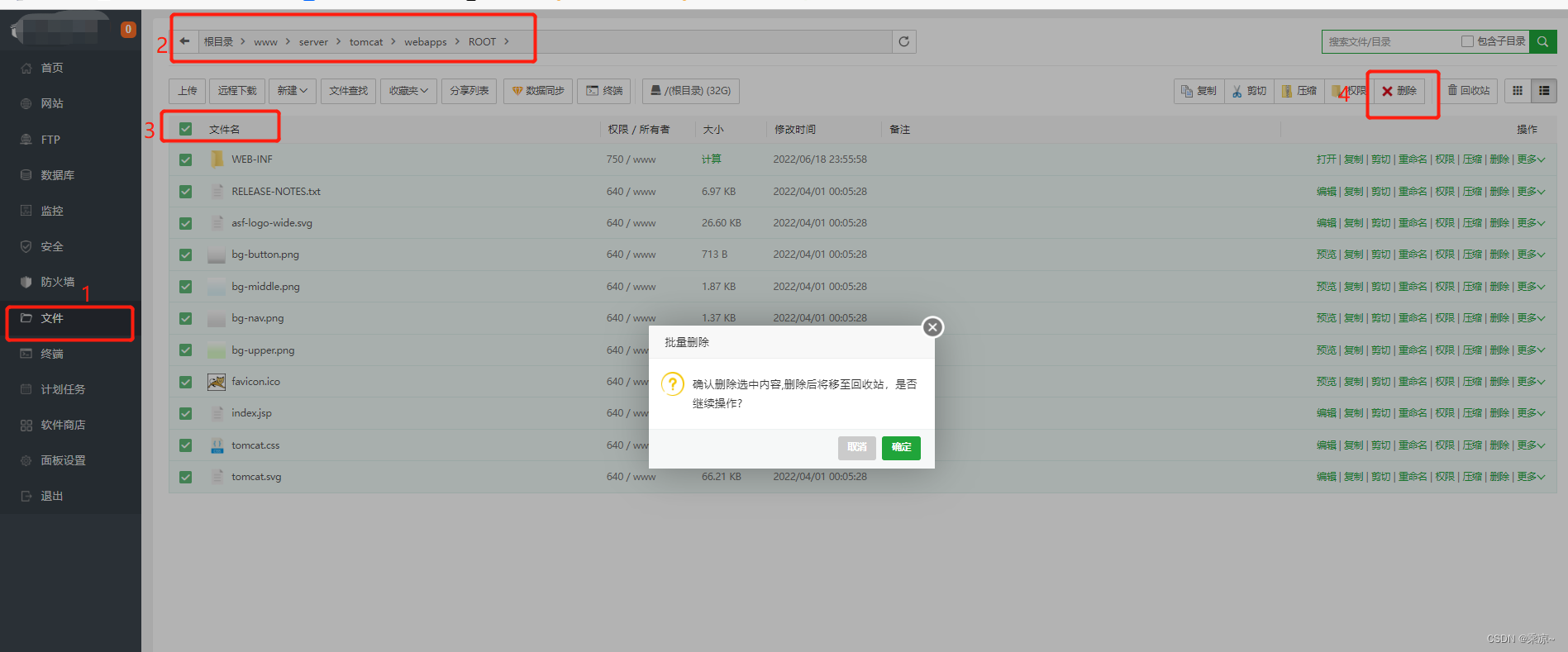1568x652 pixels.
Task: Open the 新建 new dropdown
Action: (293, 91)
